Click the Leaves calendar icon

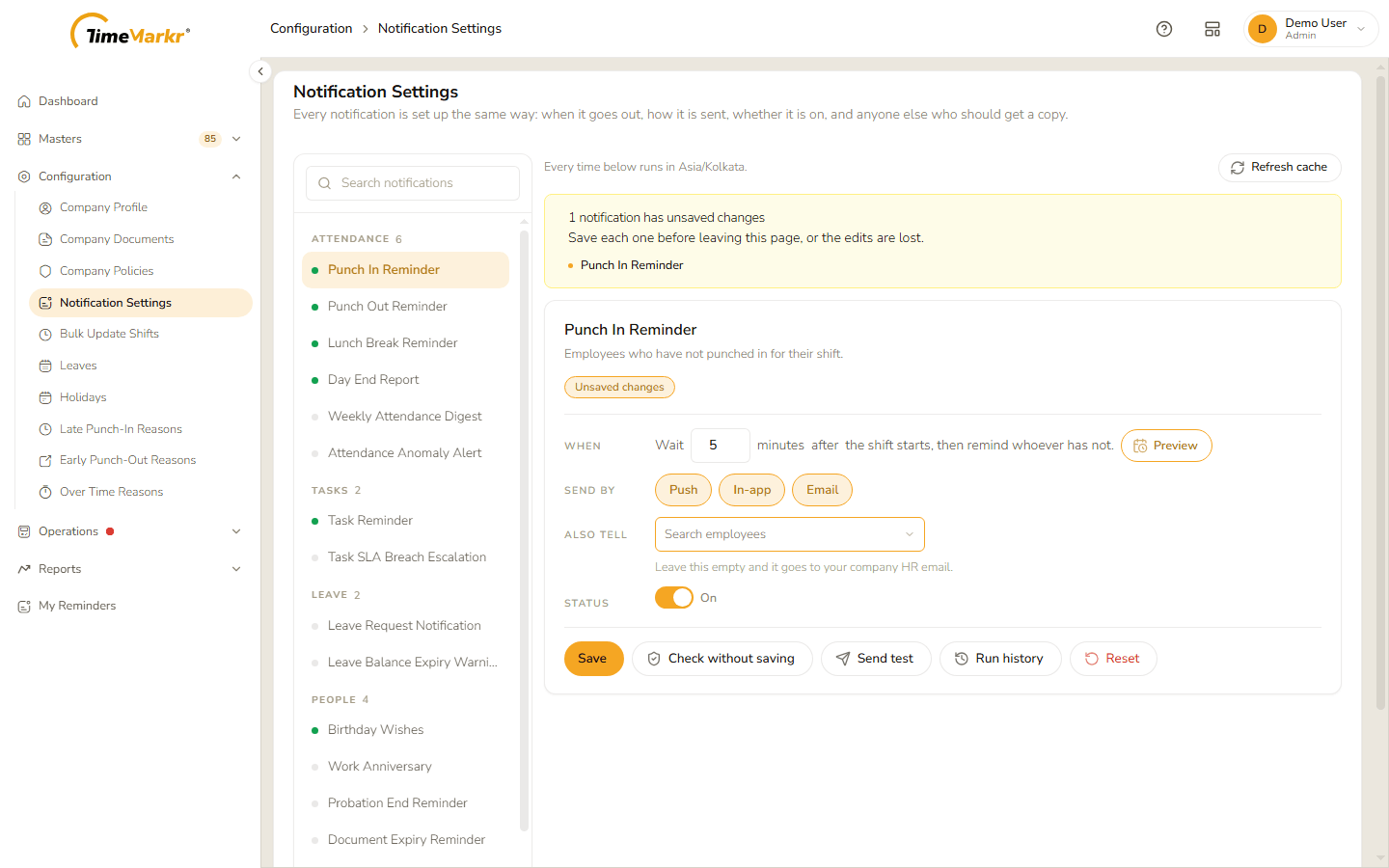click(45, 366)
